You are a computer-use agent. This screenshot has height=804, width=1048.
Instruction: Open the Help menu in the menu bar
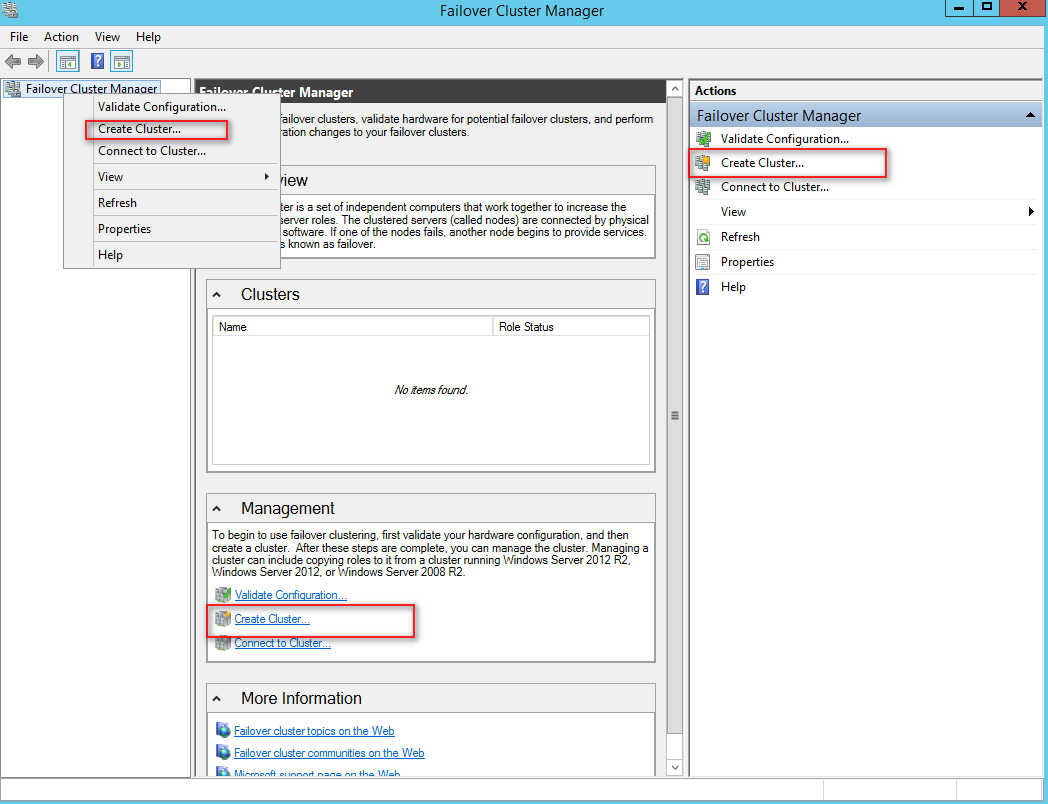148,37
